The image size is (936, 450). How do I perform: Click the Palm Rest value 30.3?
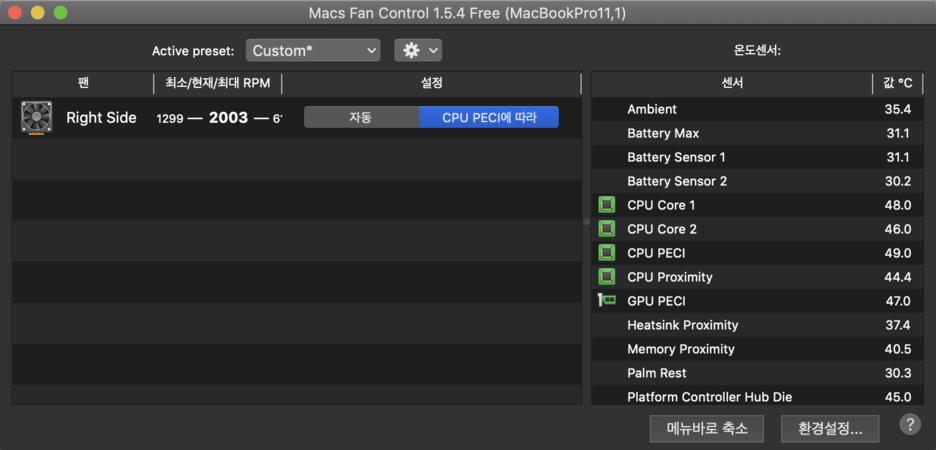(x=898, y=373)
